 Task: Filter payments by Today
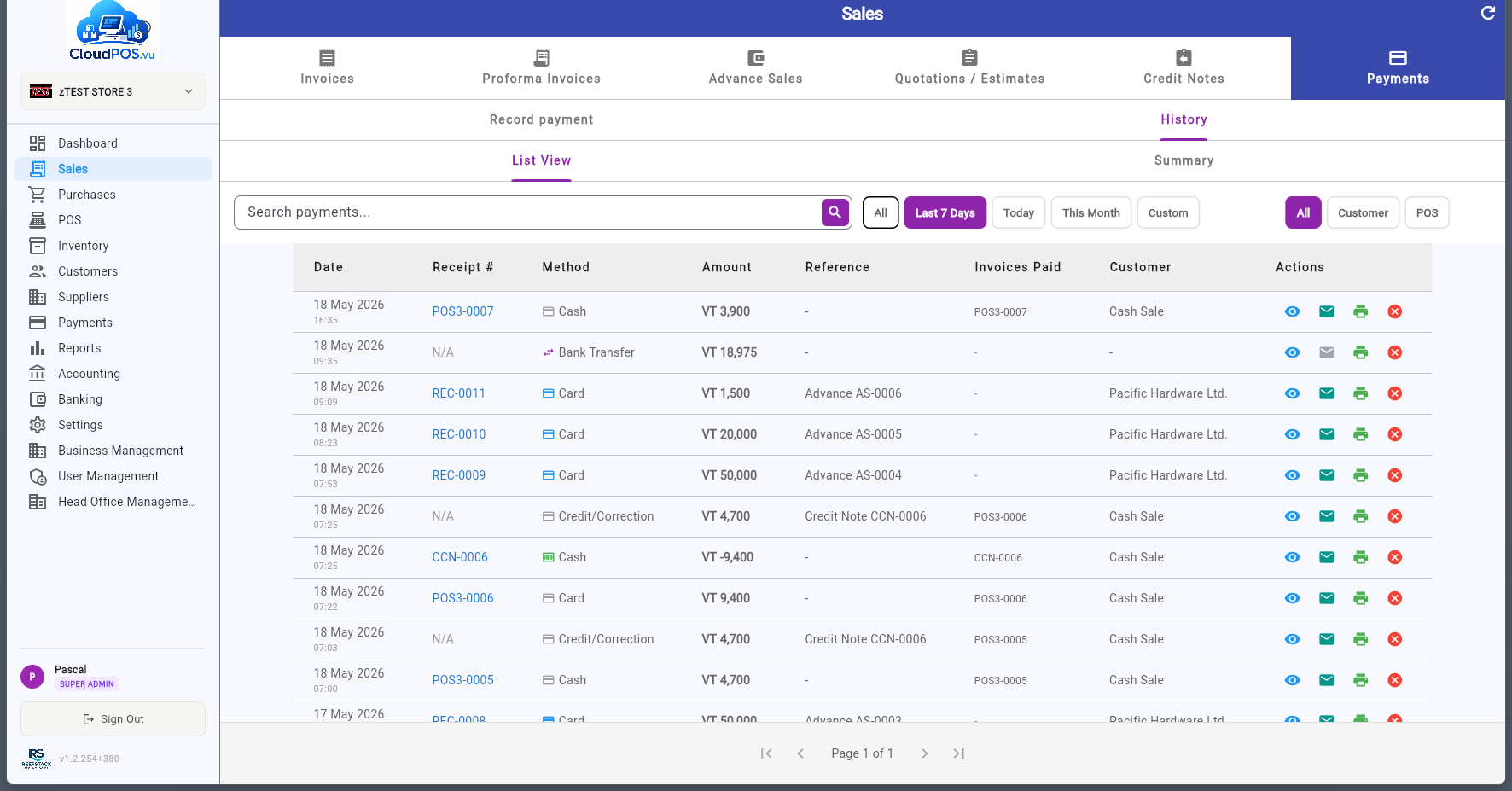coord(1018,212)
